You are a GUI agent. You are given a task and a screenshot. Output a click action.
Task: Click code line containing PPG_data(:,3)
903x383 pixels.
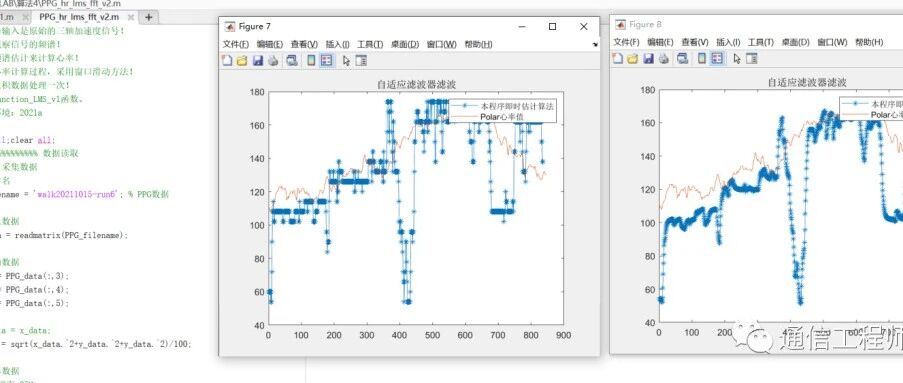click(x=35, y=275)
